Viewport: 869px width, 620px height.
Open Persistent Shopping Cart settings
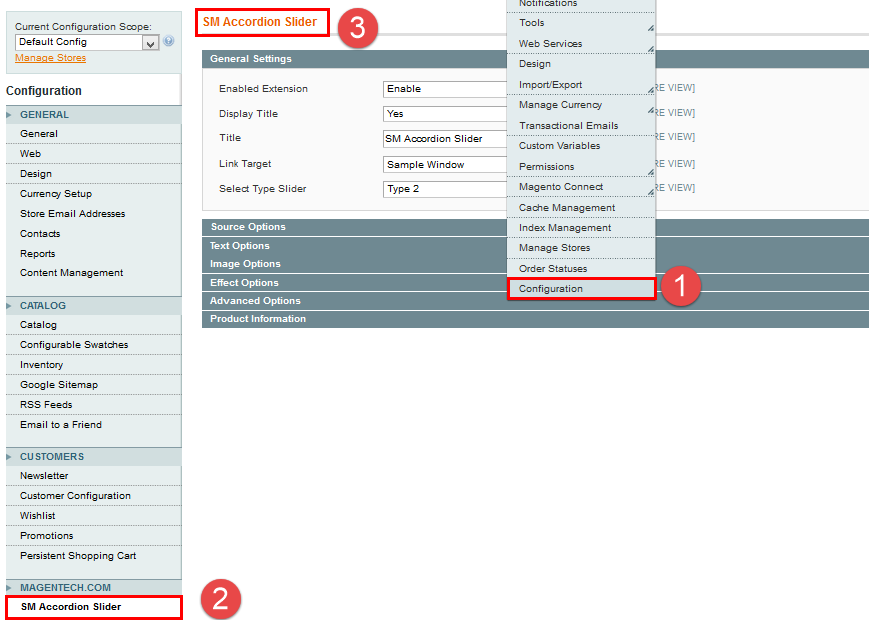tap(93, 555)
